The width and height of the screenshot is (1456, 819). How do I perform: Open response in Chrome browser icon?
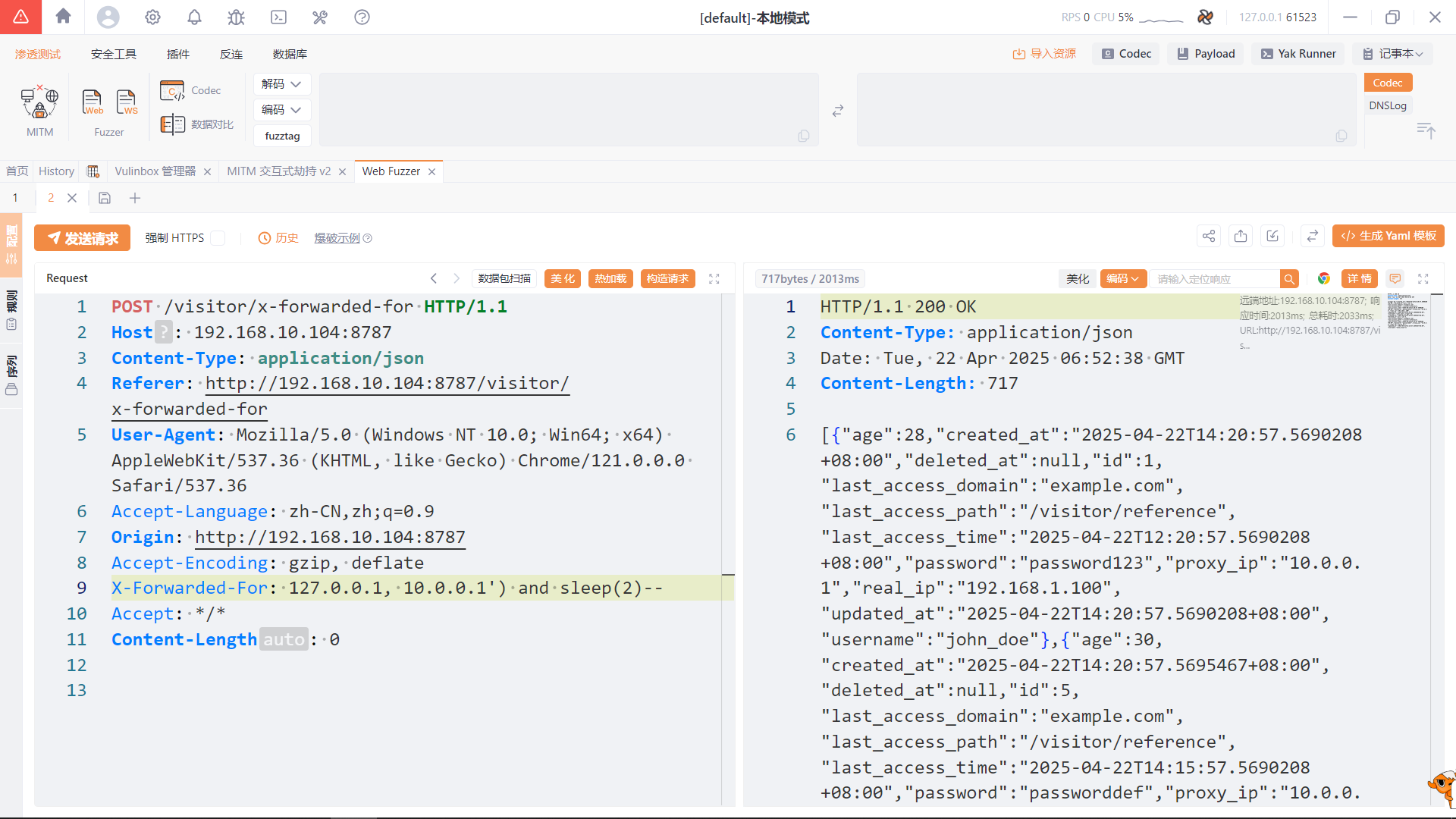[1323, 278]
